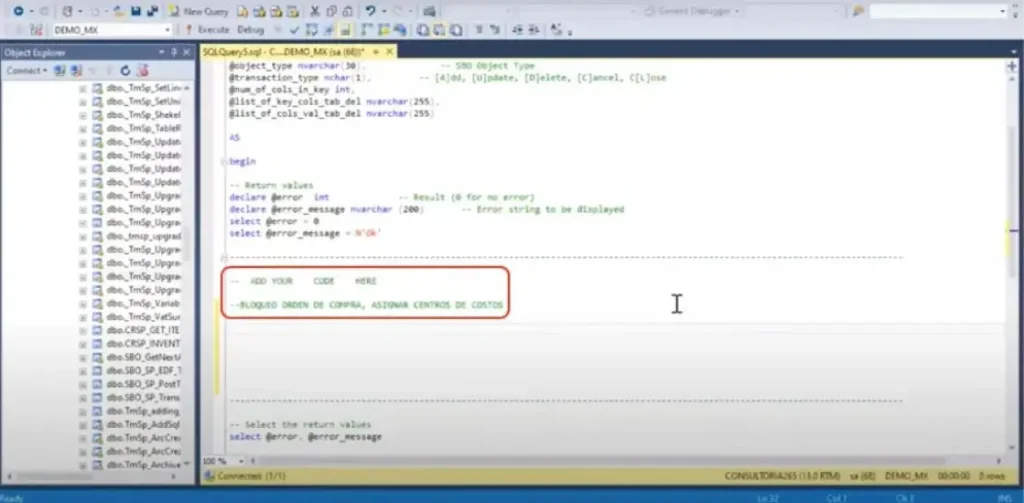Screen dimensions: 1024x503
Task: Click the Find in Files flag icon
Action: (858, 11)
